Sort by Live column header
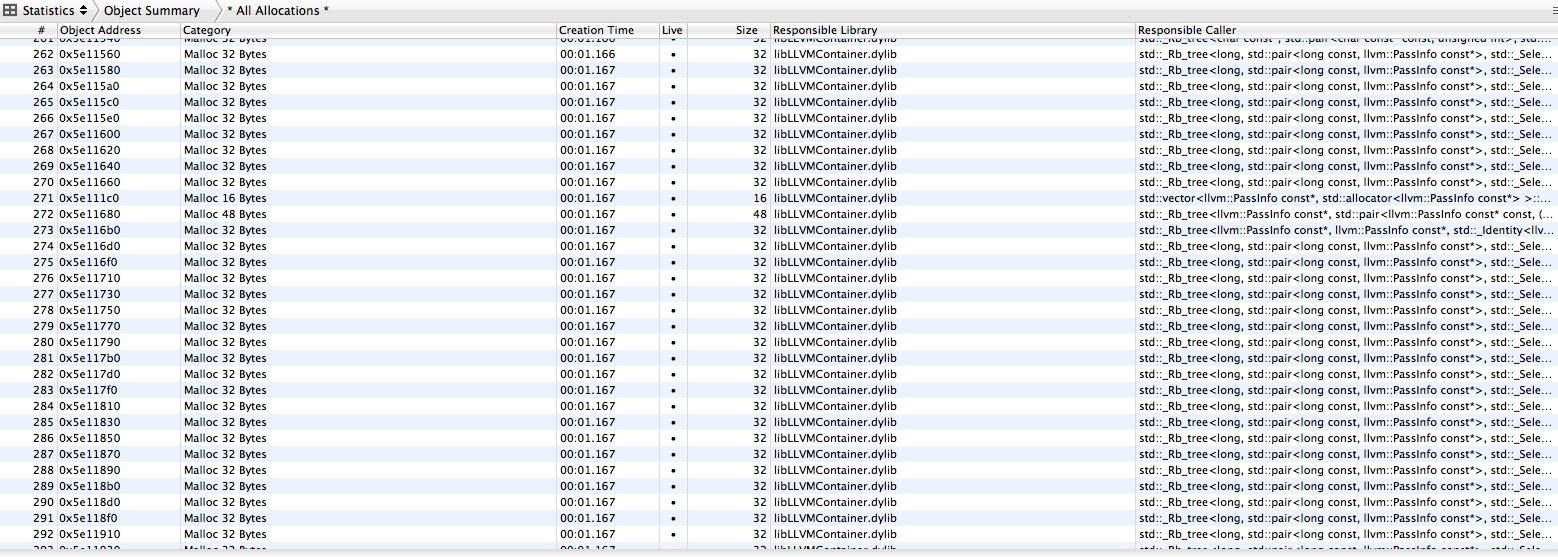1558x557 pixels. click(x=673, y=30)
